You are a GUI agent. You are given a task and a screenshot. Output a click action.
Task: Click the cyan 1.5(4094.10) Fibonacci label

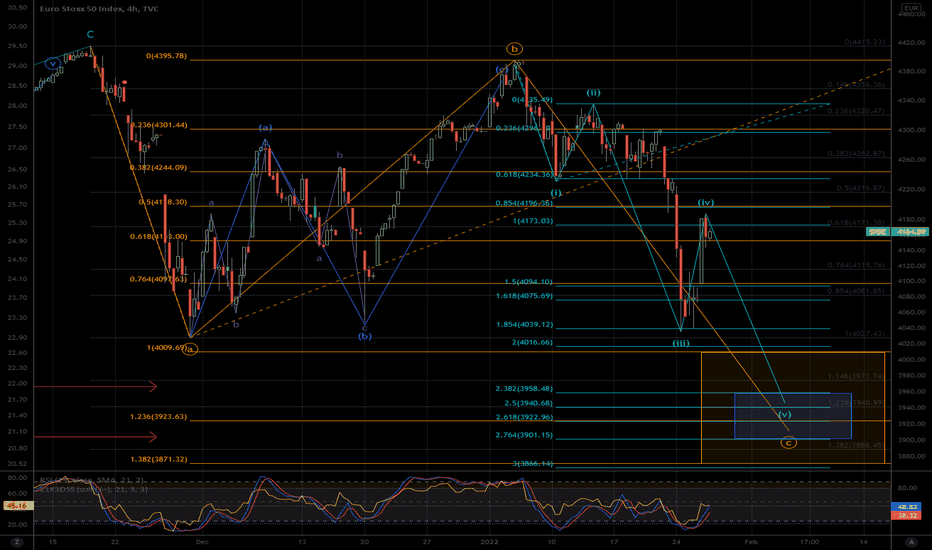[528, 282]
